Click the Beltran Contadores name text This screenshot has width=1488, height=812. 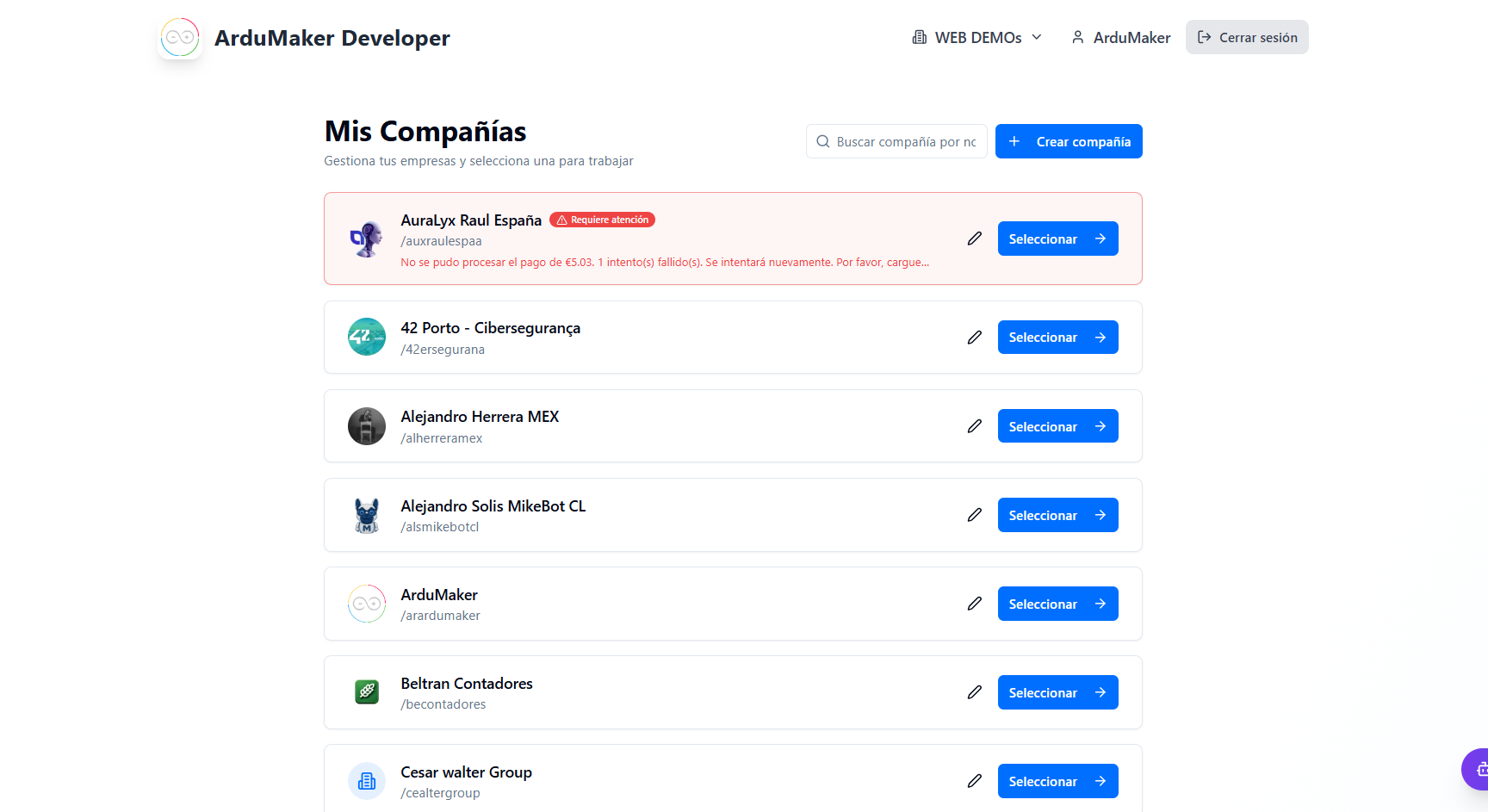467,684
